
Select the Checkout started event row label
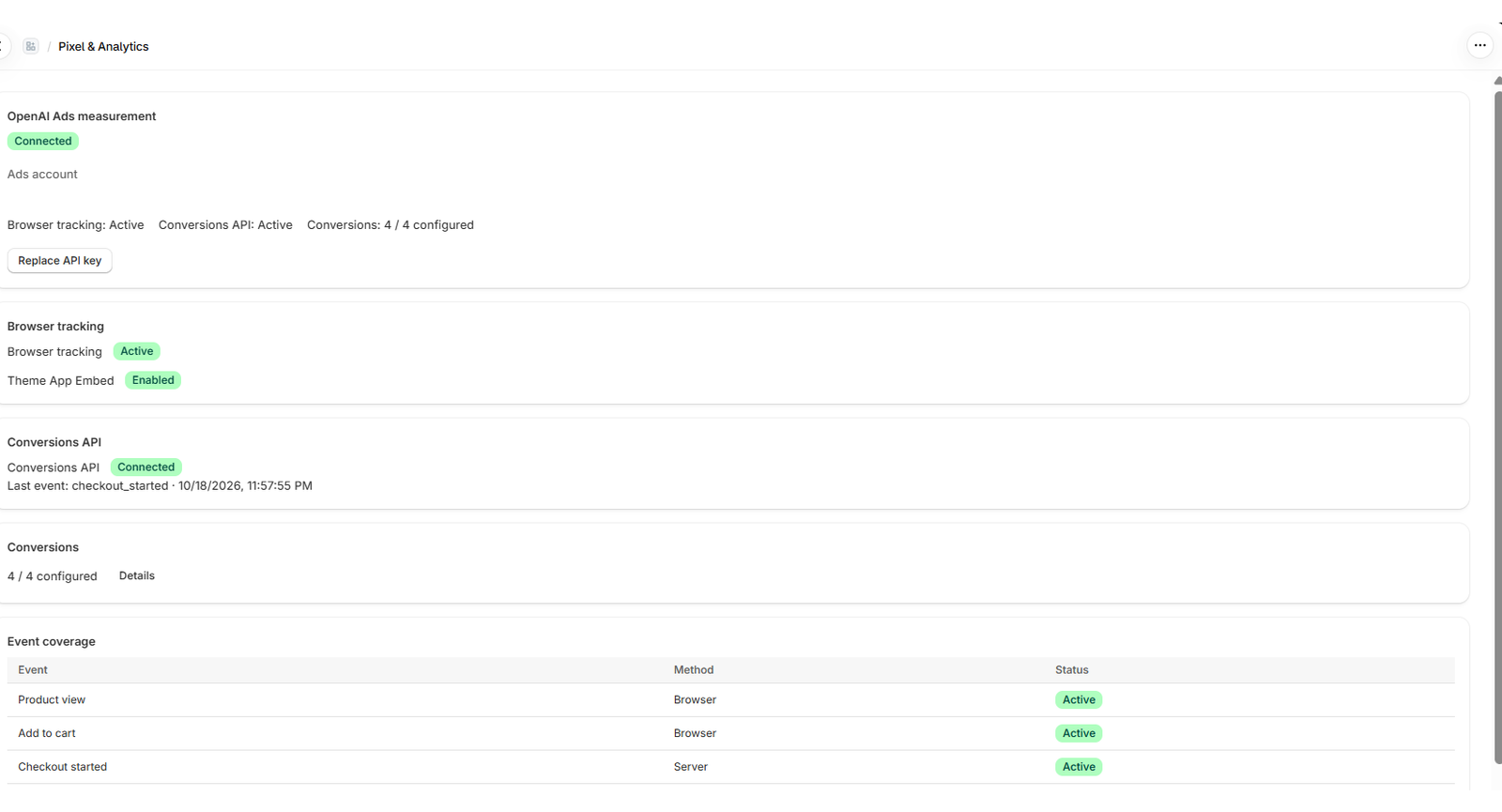pyautogui.click(x=63, y=767)
